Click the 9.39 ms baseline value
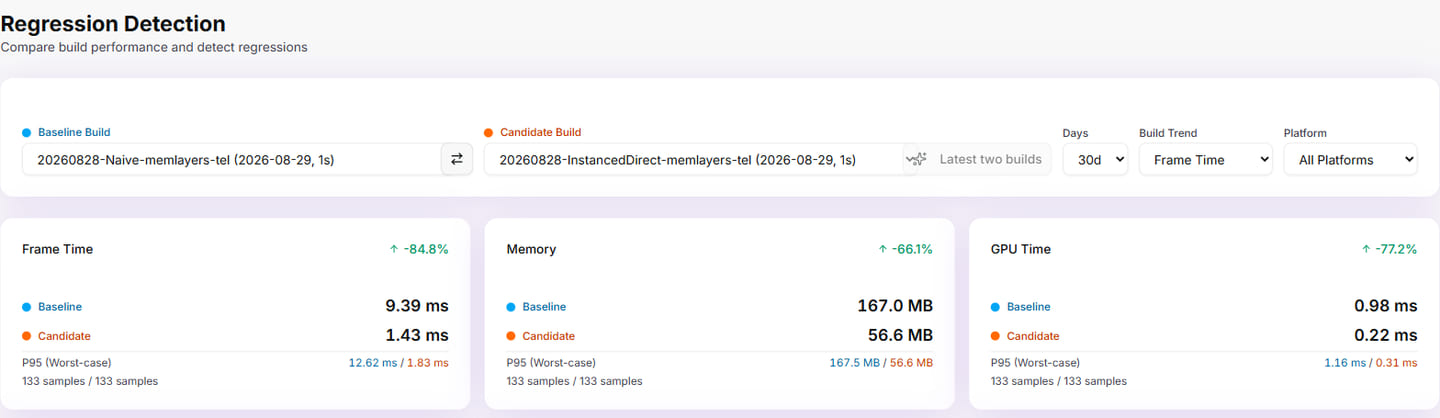 [417, 306]
